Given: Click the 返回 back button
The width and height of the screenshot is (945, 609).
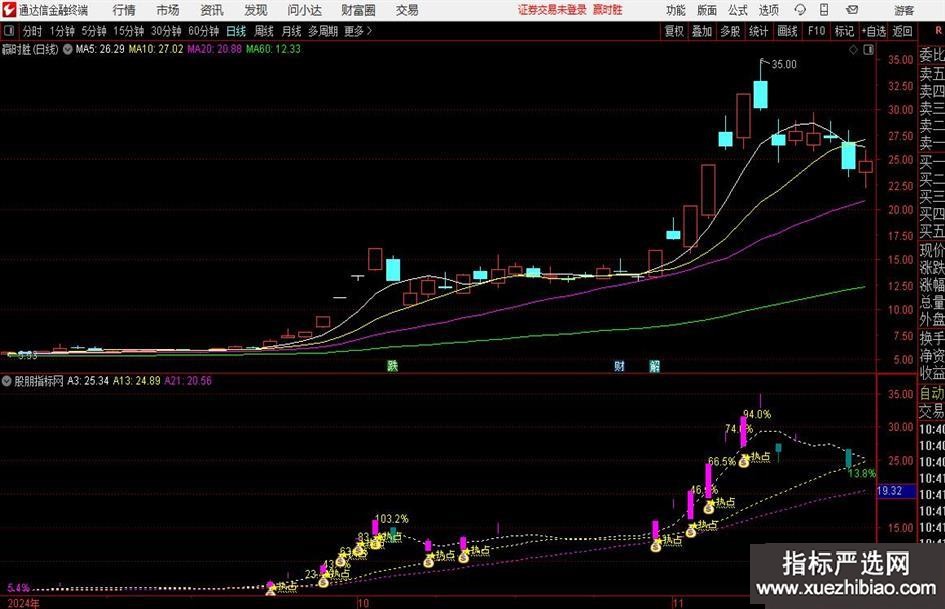Looking at the screenshot, I should click(x=902, y=31).
